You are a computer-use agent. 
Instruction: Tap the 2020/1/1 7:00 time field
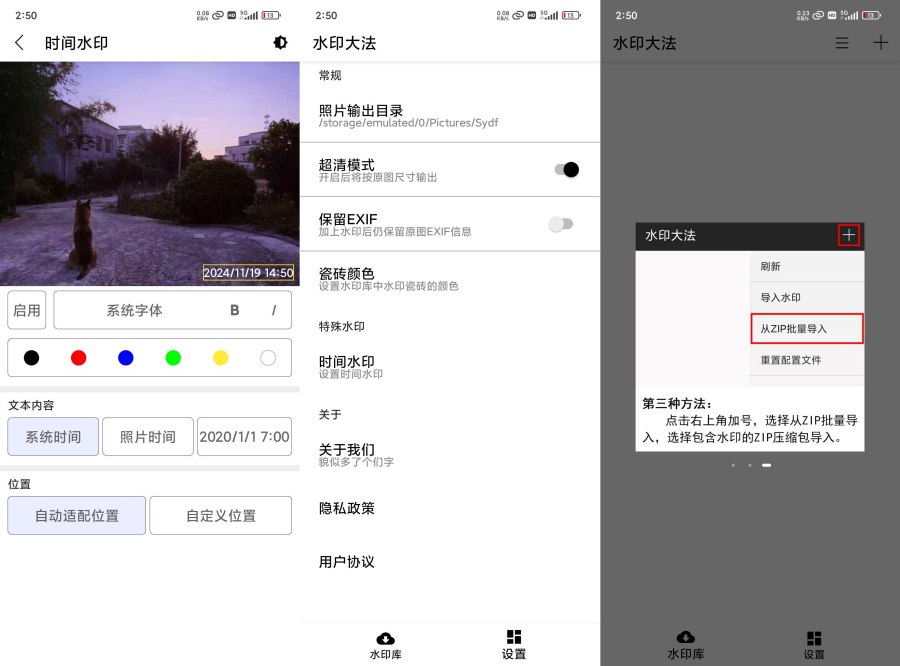click(x=244, y=436)
